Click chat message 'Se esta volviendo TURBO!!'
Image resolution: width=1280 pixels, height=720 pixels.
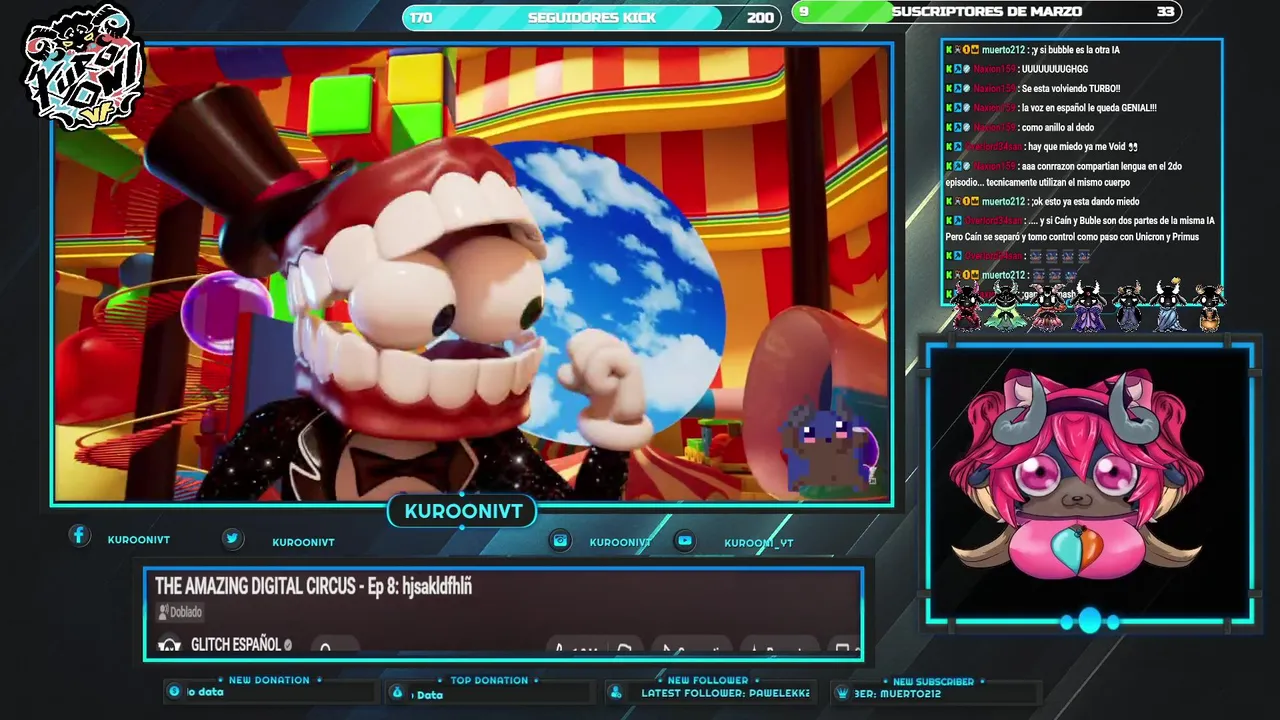coord(1070,88)
